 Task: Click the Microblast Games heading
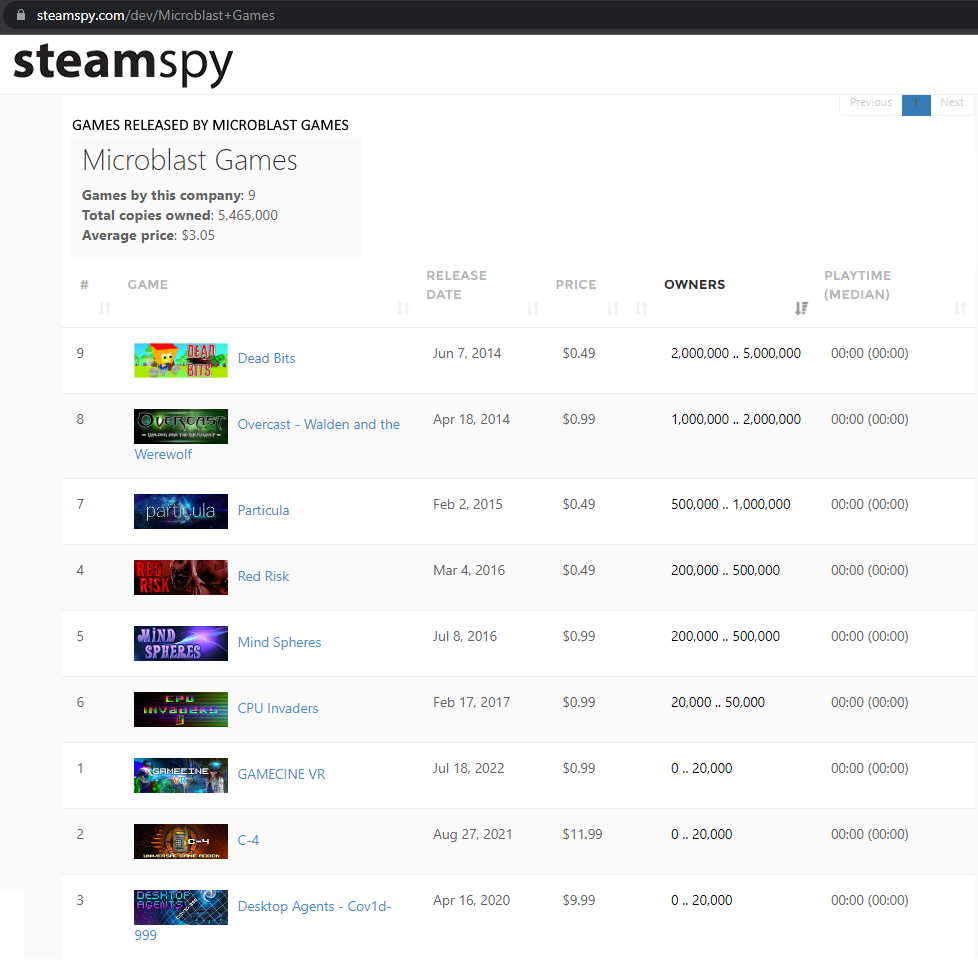(x=190, y=161)
